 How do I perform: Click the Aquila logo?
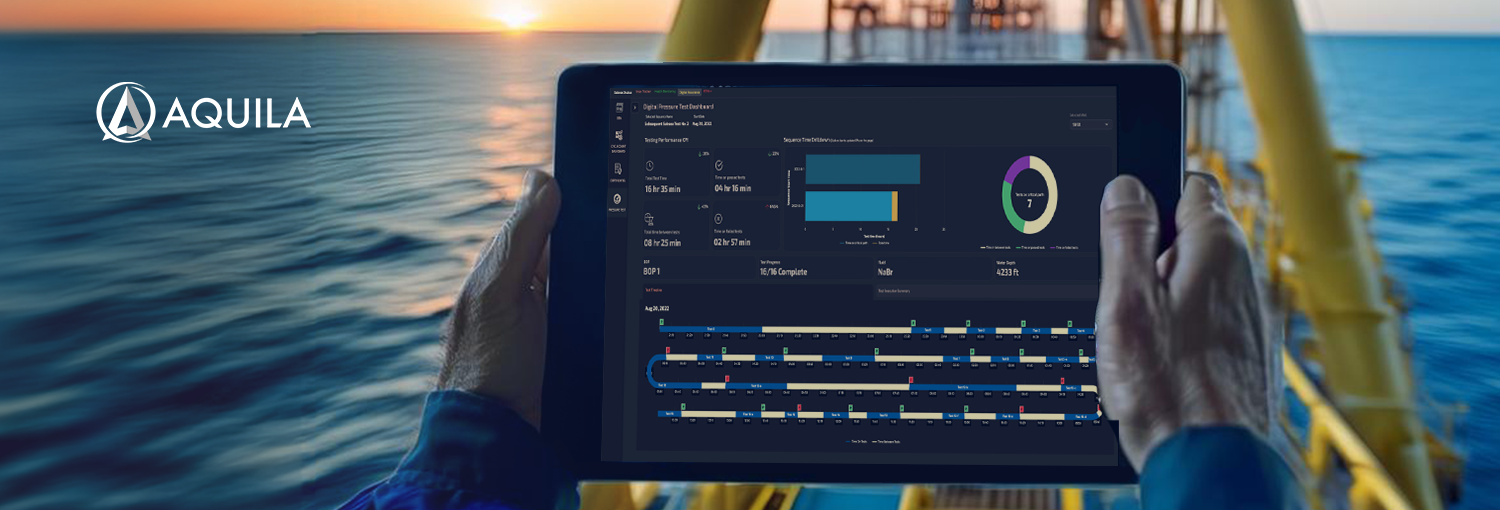(x=204, y=112)
